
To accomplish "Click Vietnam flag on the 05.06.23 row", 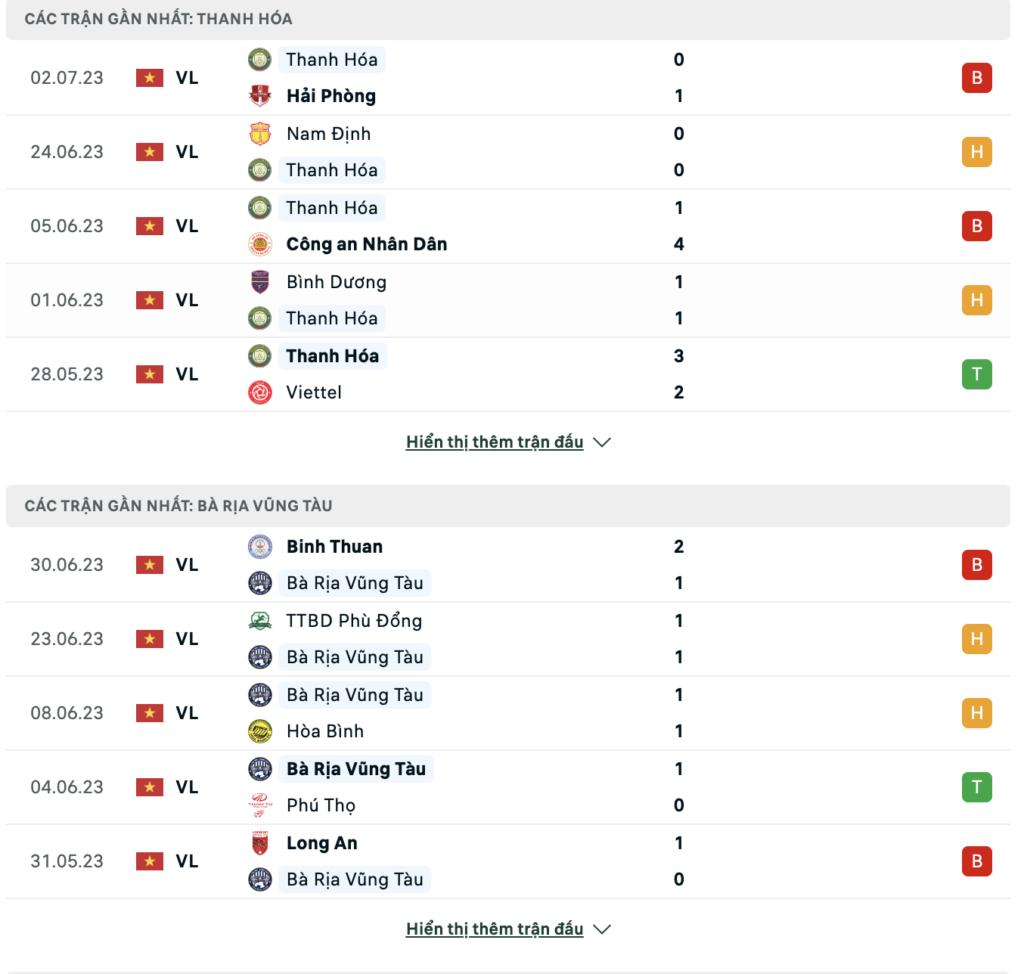I will (150, 226).
